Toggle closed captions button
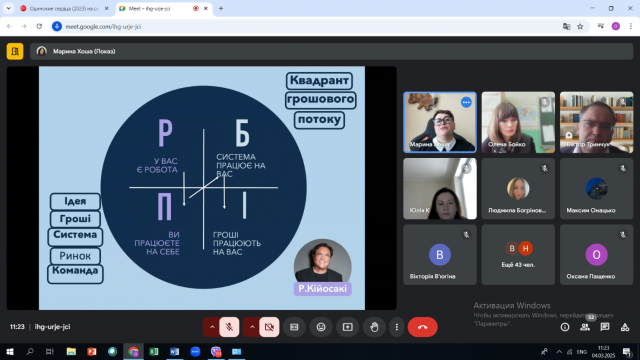The width and height of the screenshot is (640, 360). (x=294, y=327)
